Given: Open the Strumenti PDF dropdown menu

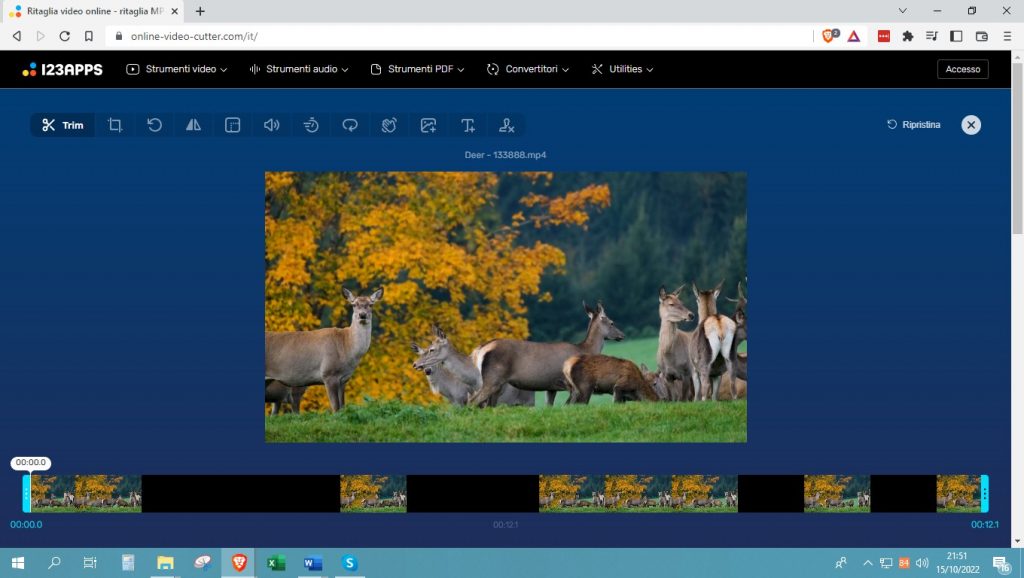Looking at the screenshot, I should tap(420, 69).
